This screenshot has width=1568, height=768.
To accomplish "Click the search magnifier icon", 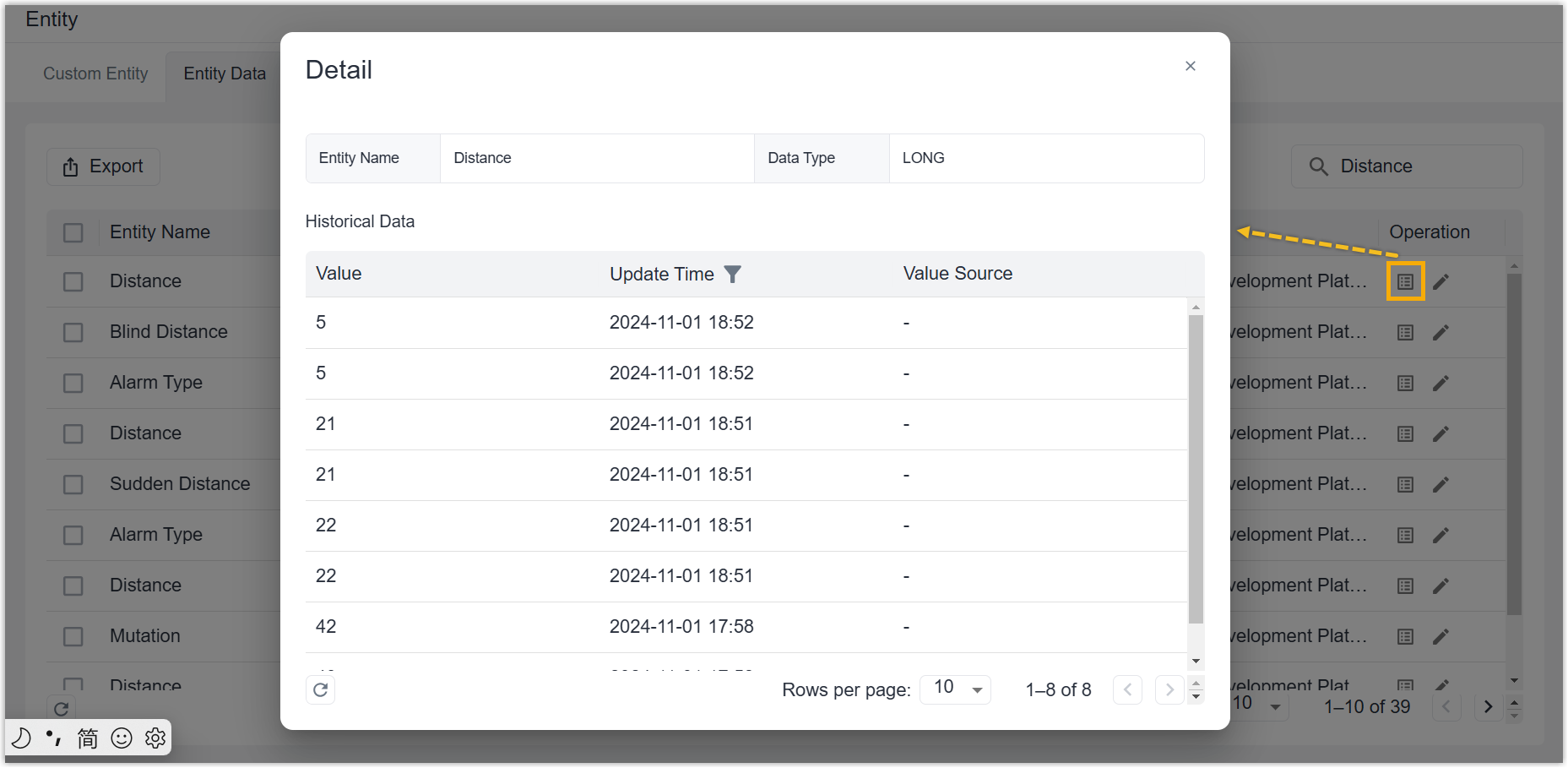I will coord(1318,166).
